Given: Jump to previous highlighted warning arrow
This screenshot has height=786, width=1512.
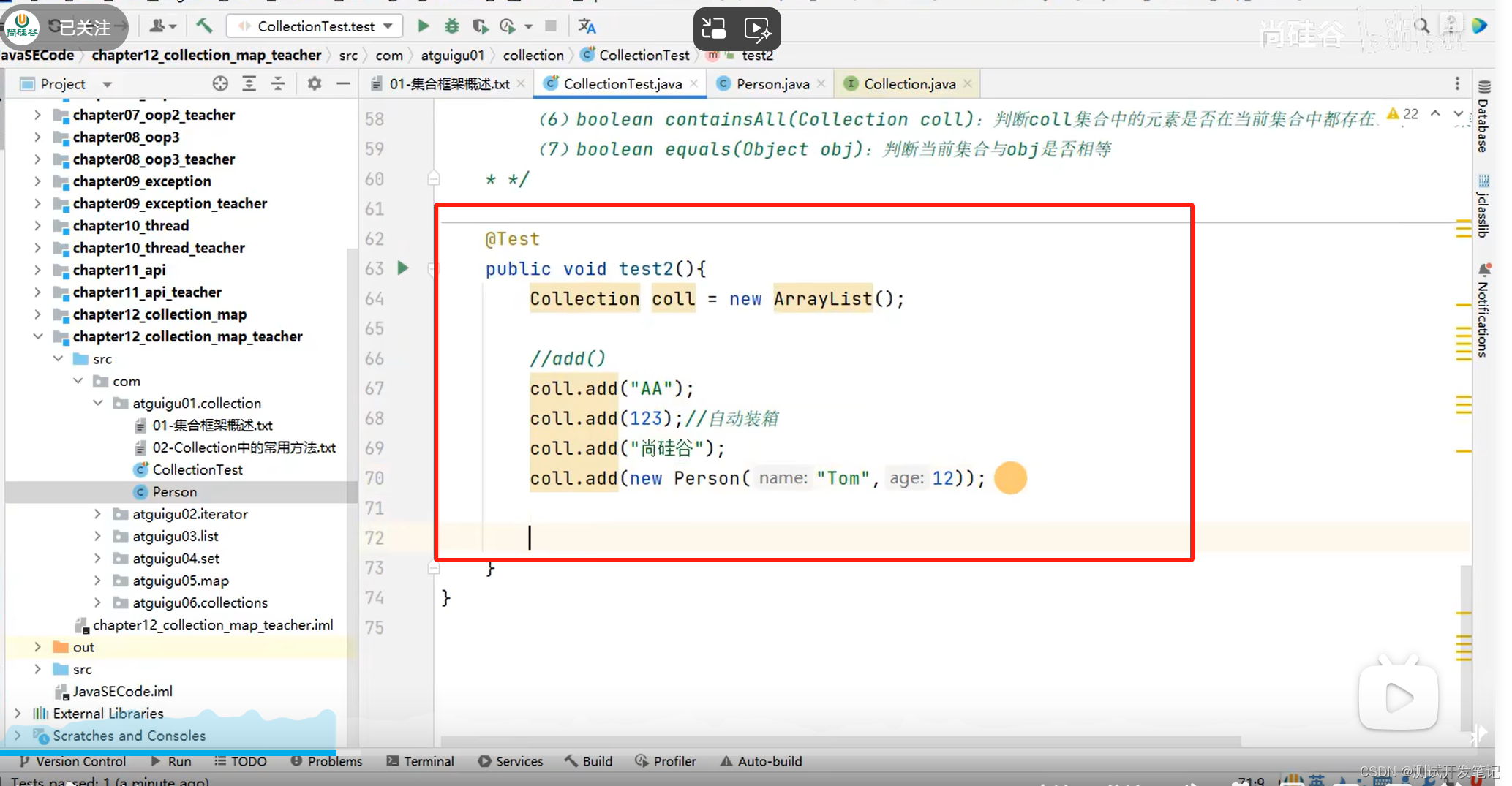Looking at the screenshot, I should pyautogui.click(x=1435, y=113).
